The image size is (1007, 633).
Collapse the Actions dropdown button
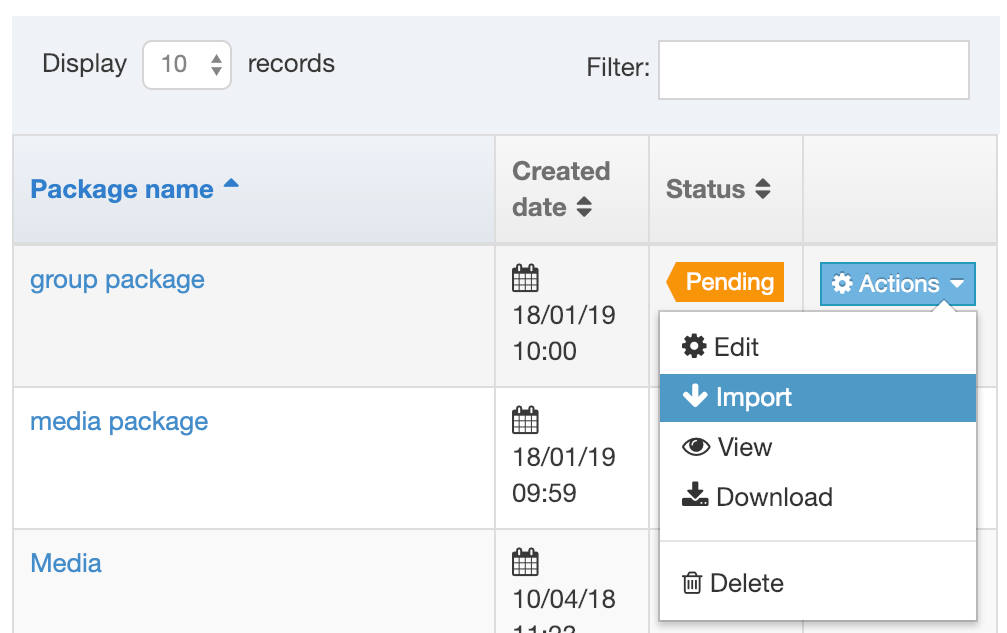898,284
